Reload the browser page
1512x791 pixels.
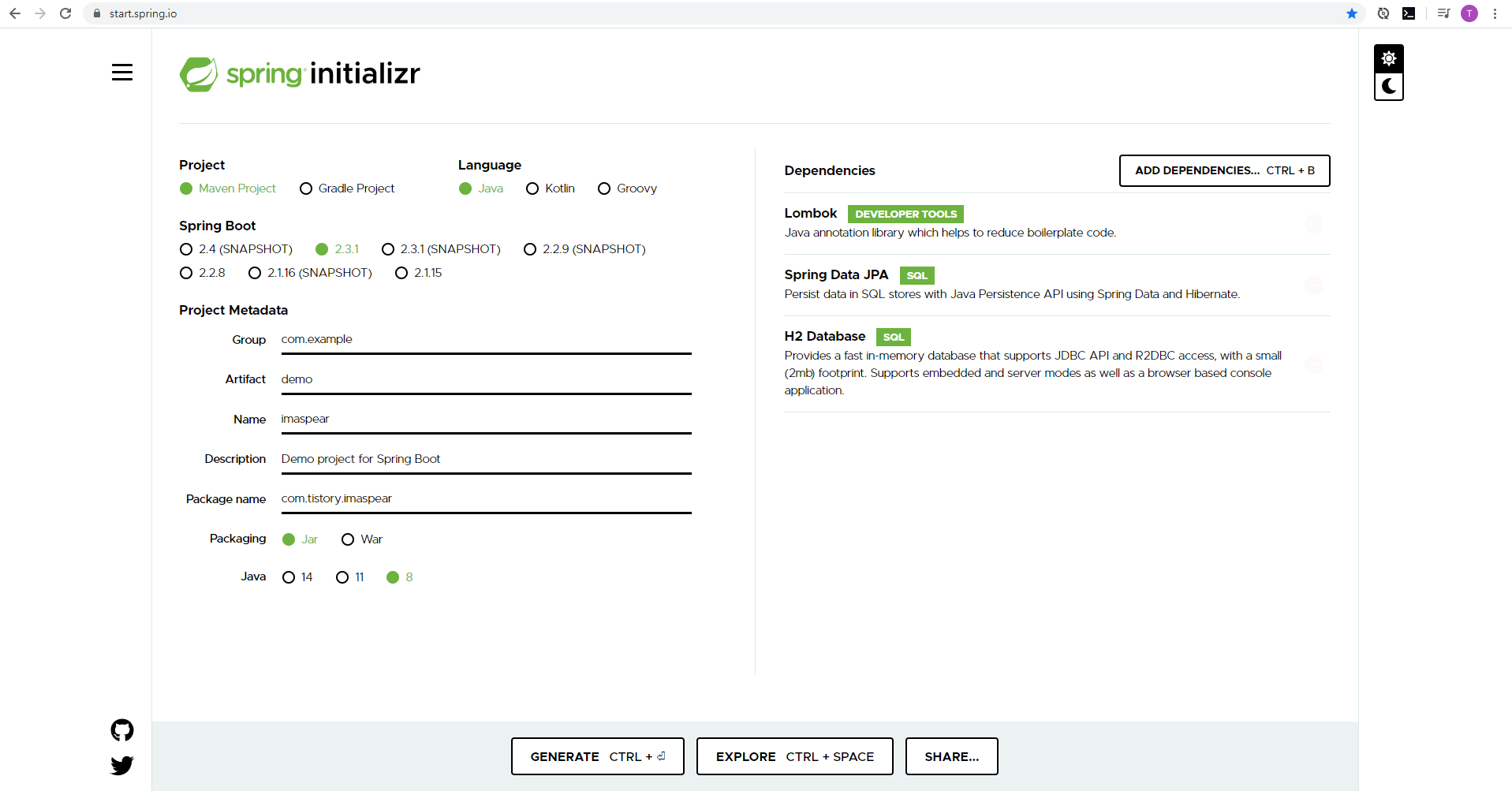(x=65, y=13)
